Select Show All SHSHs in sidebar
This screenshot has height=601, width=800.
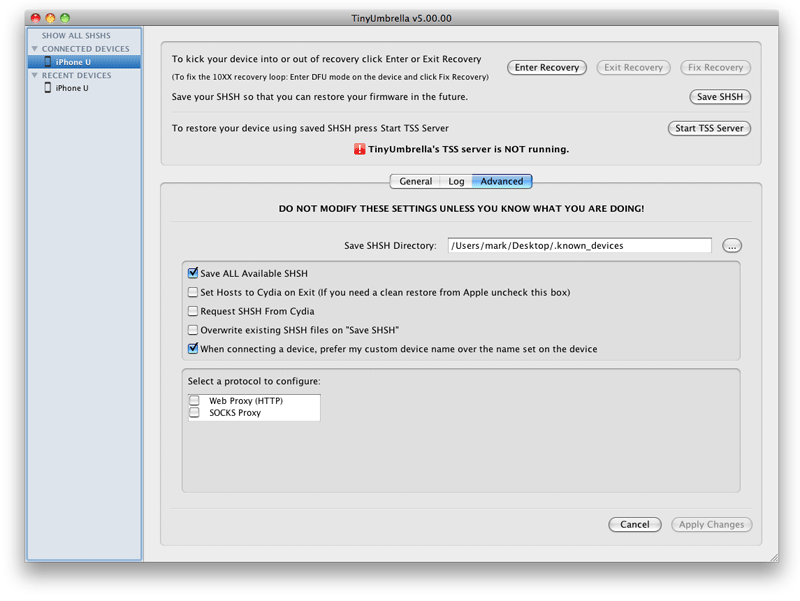[76, 36]
